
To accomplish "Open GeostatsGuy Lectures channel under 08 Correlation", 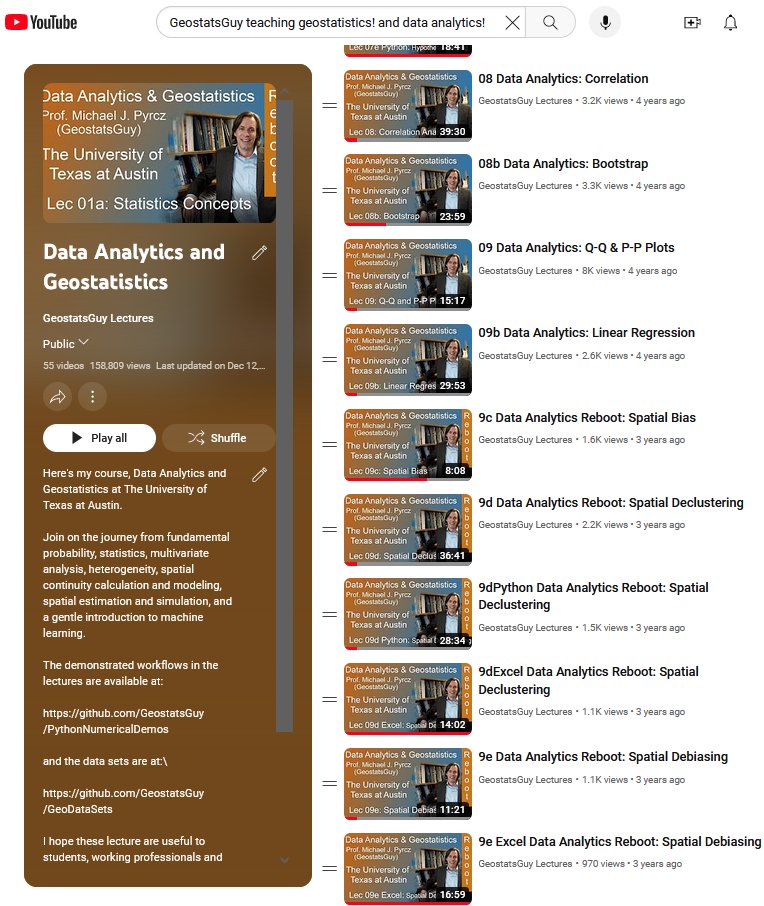I will coord(525,101).
